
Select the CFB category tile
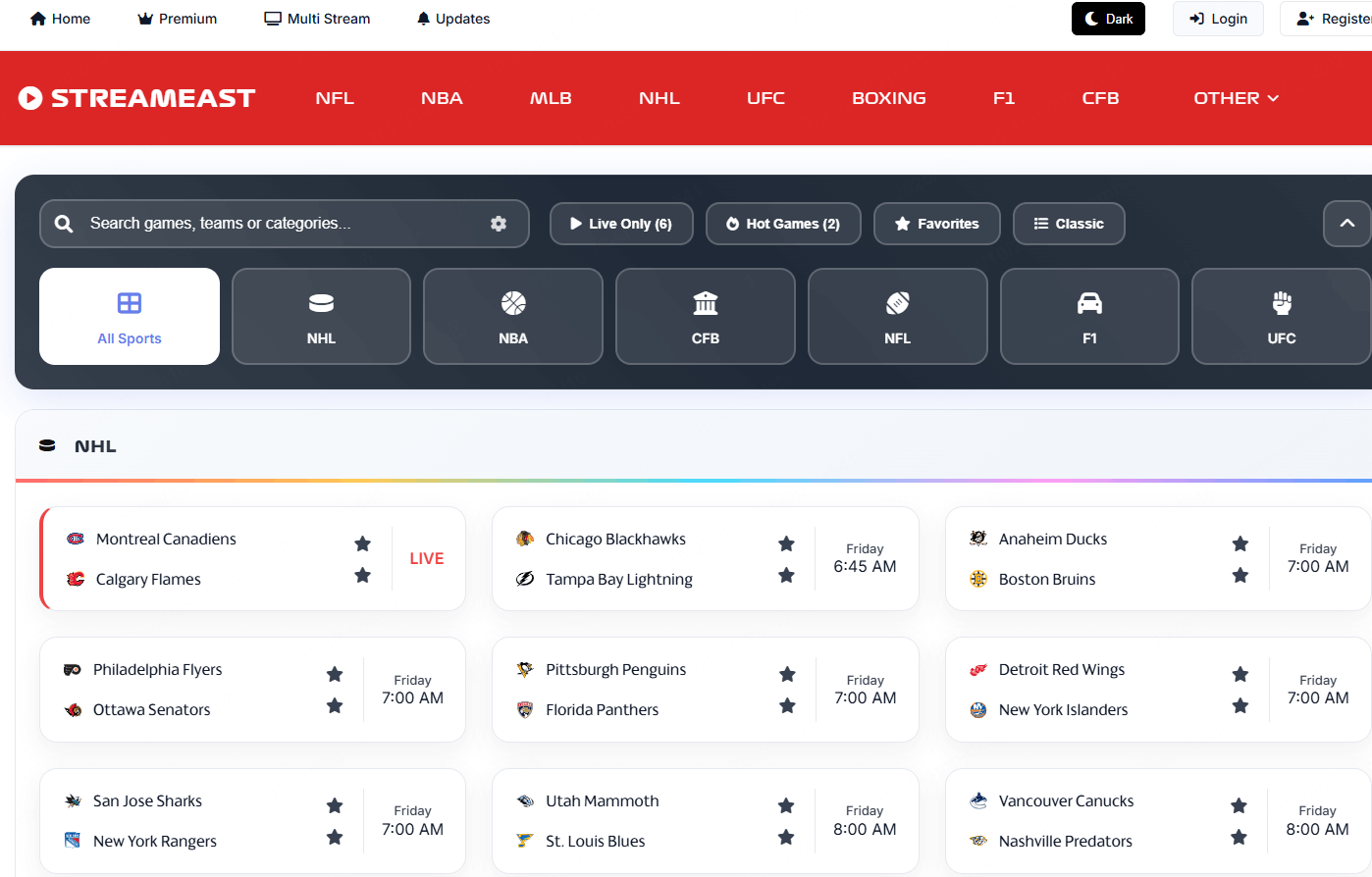coord(706,316)
